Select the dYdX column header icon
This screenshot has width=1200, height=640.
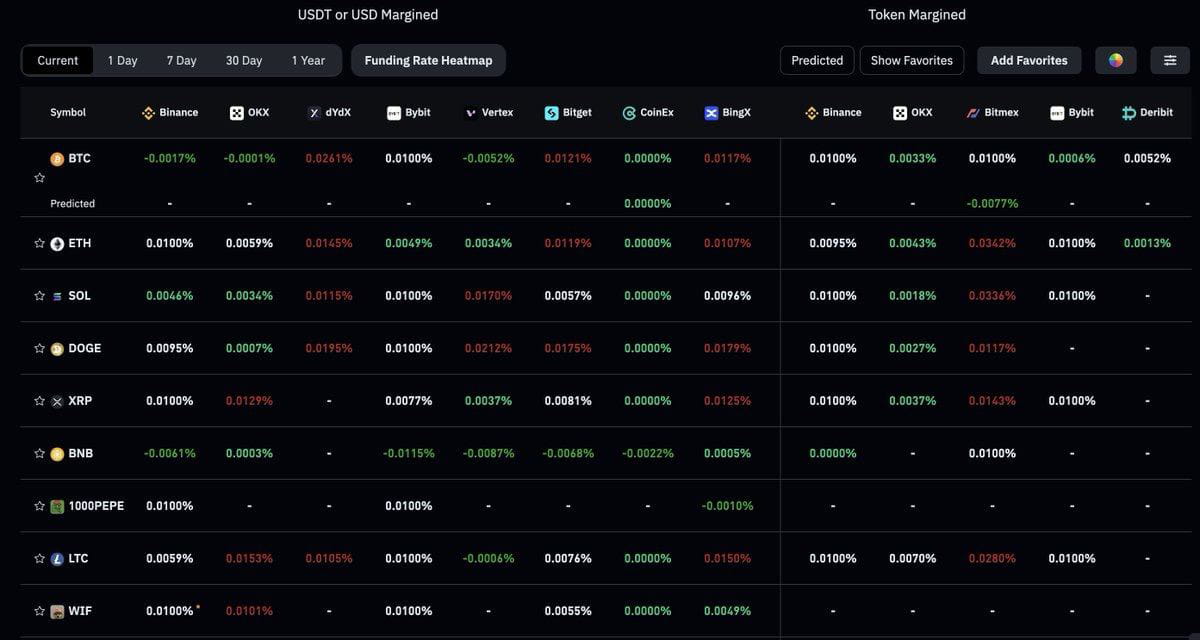pyautogui.click(x=313, y=112)
